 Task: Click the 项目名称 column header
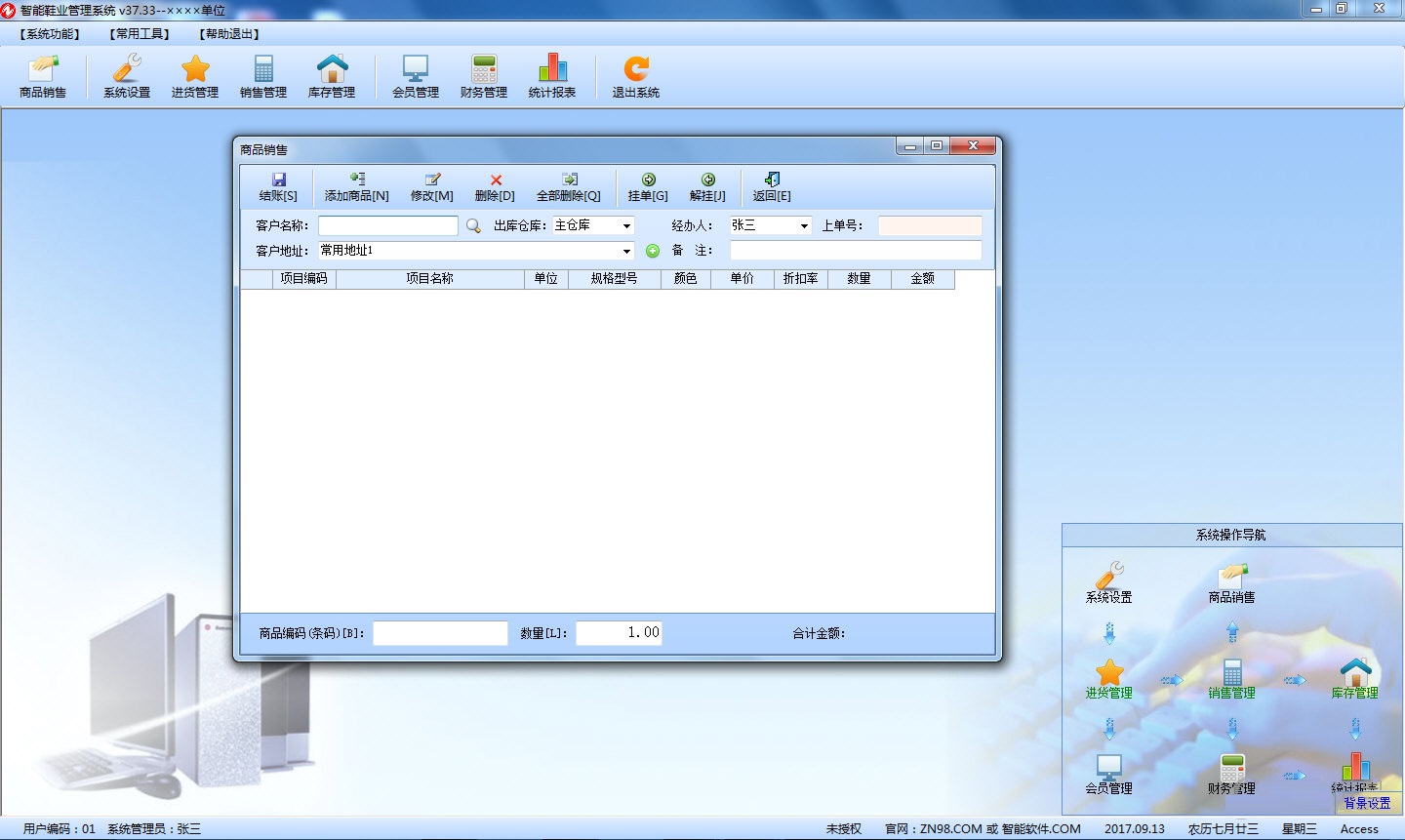[x=429, y=279]
